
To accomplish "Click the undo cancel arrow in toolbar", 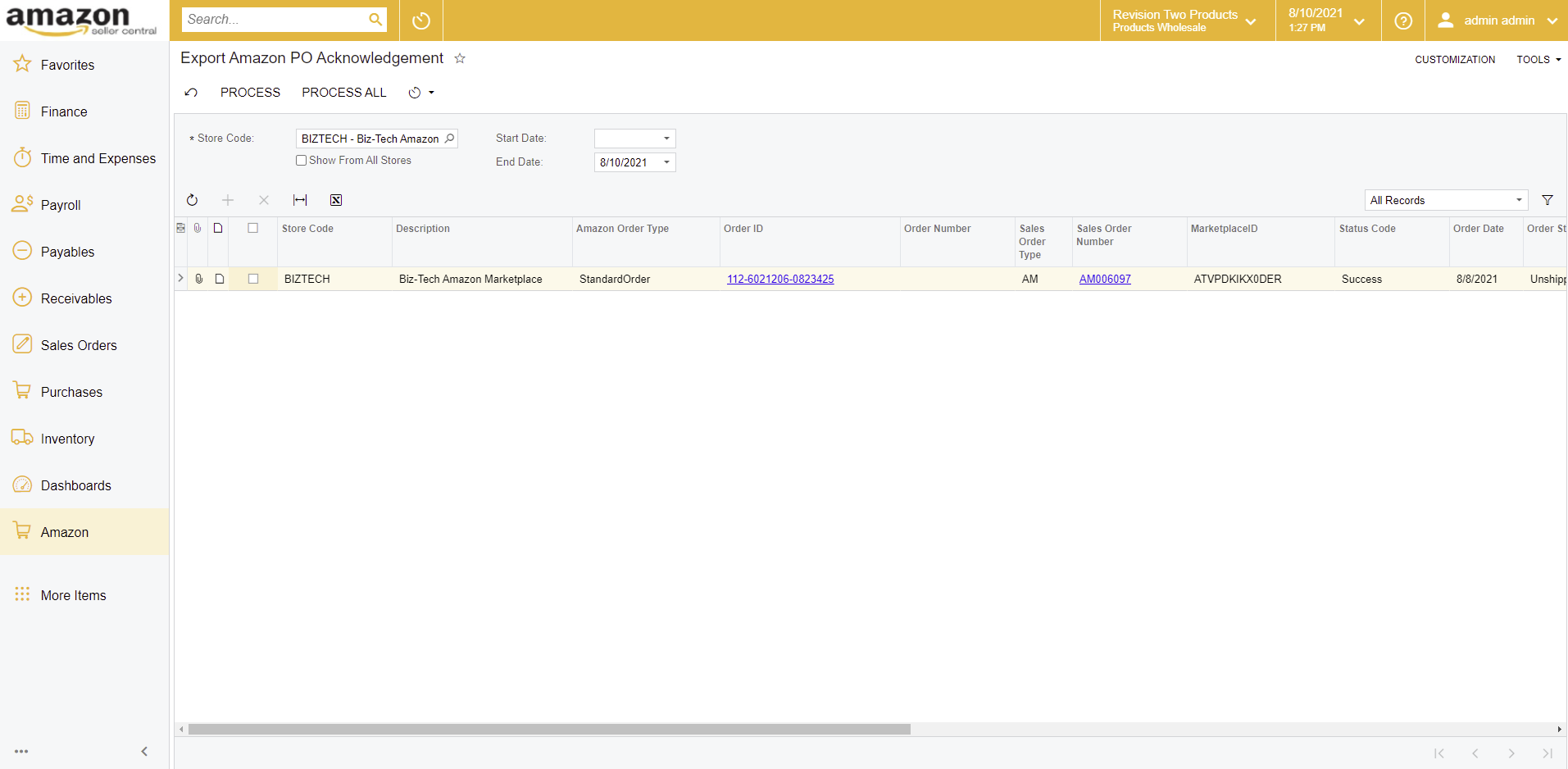I will click(x=191, y=93).
